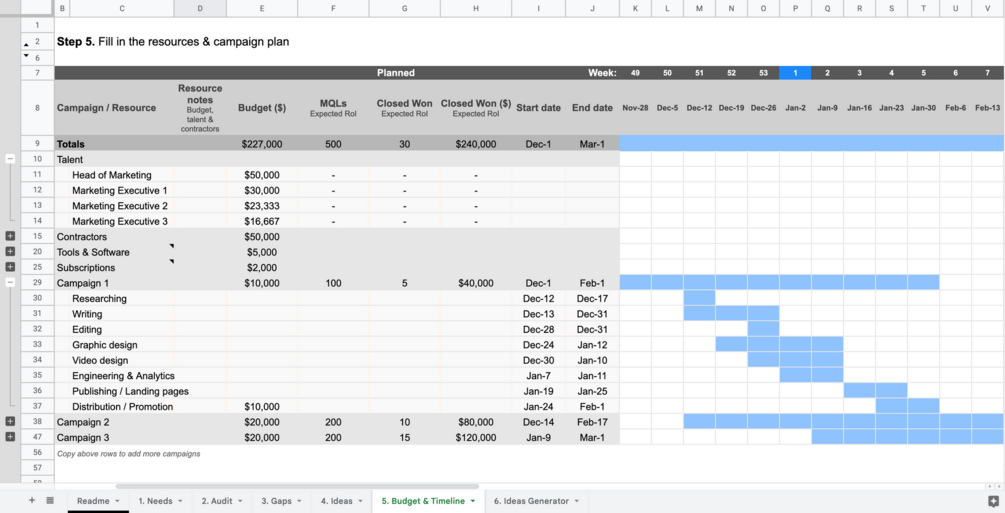The image size is (1005, 513).
Task: Click the Step 5 heading cell
Action: [x=173, y=42]
